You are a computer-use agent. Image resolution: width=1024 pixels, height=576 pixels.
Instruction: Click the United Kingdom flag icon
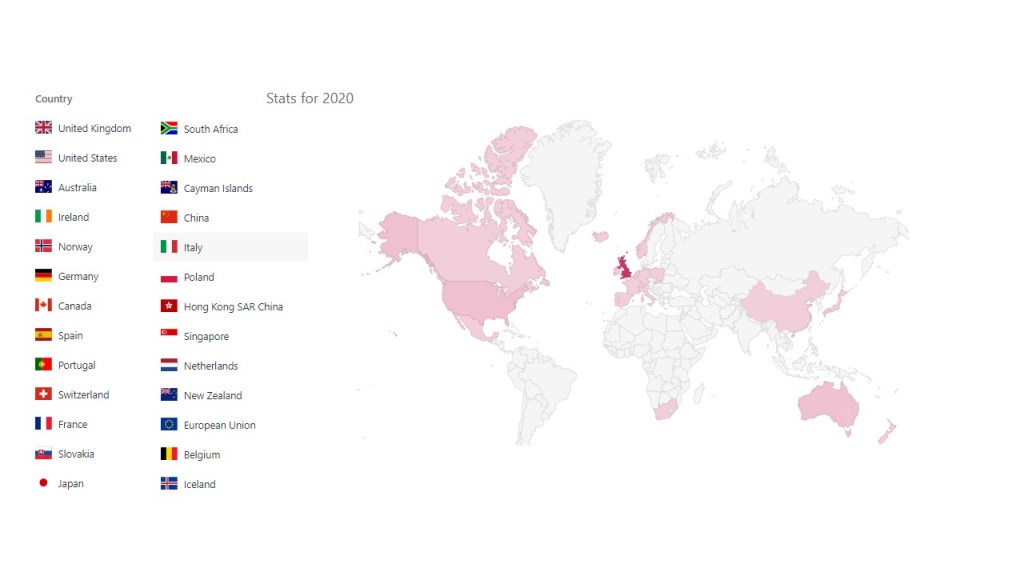coord(43,128)
